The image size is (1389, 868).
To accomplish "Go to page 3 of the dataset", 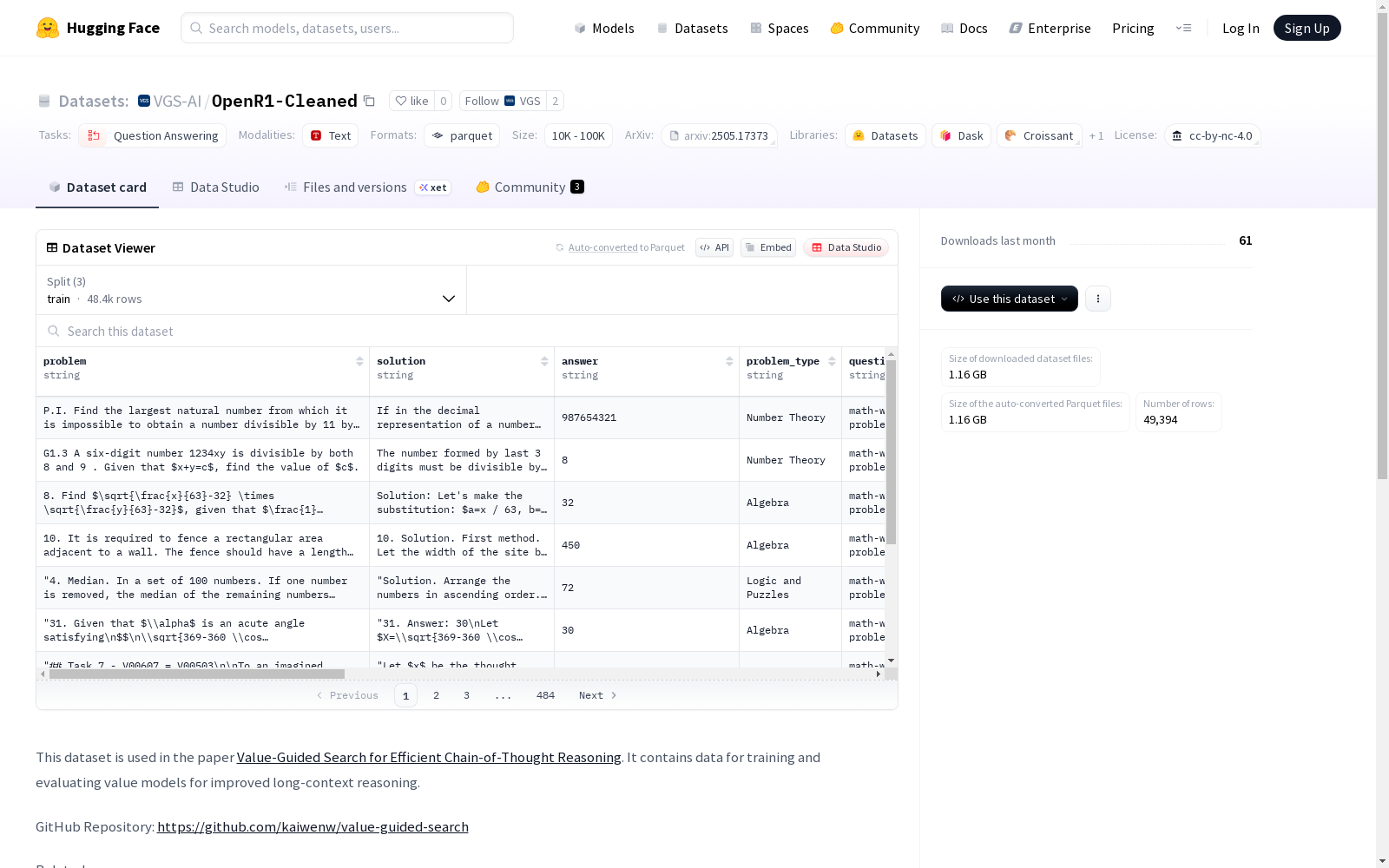I will point(466,695).
